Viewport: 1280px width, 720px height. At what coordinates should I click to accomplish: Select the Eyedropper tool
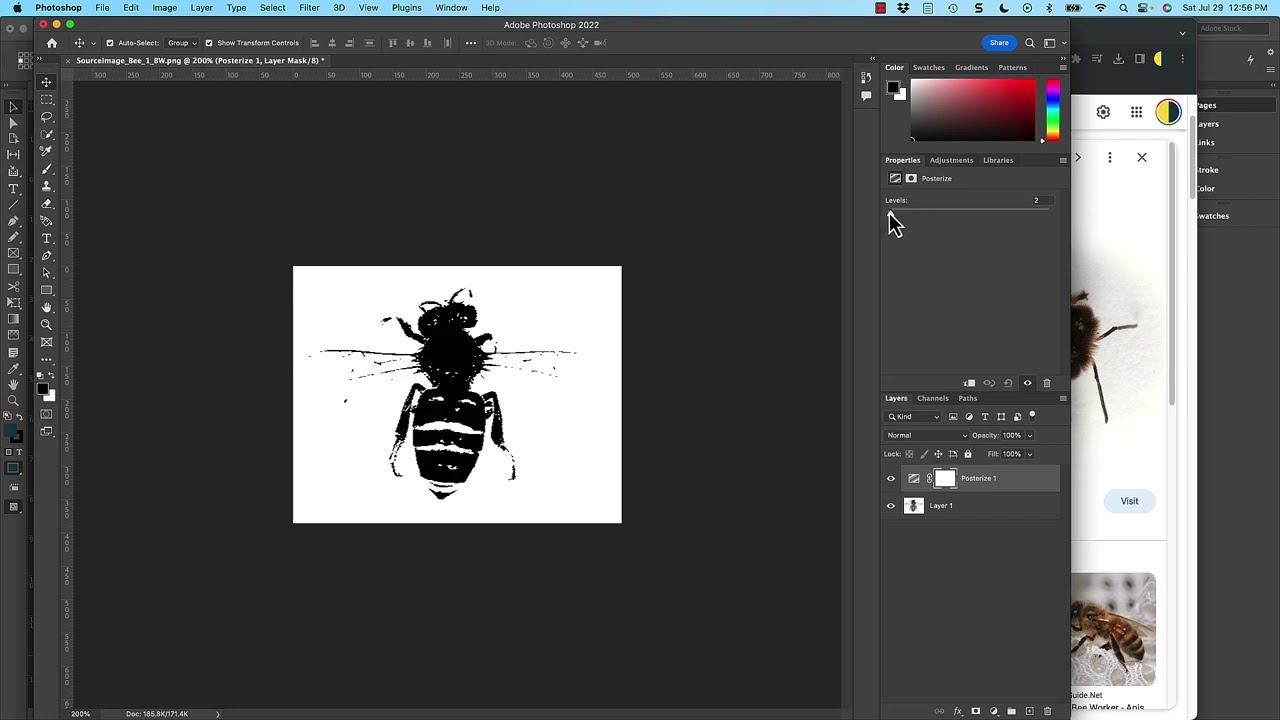tap(46, 152)
